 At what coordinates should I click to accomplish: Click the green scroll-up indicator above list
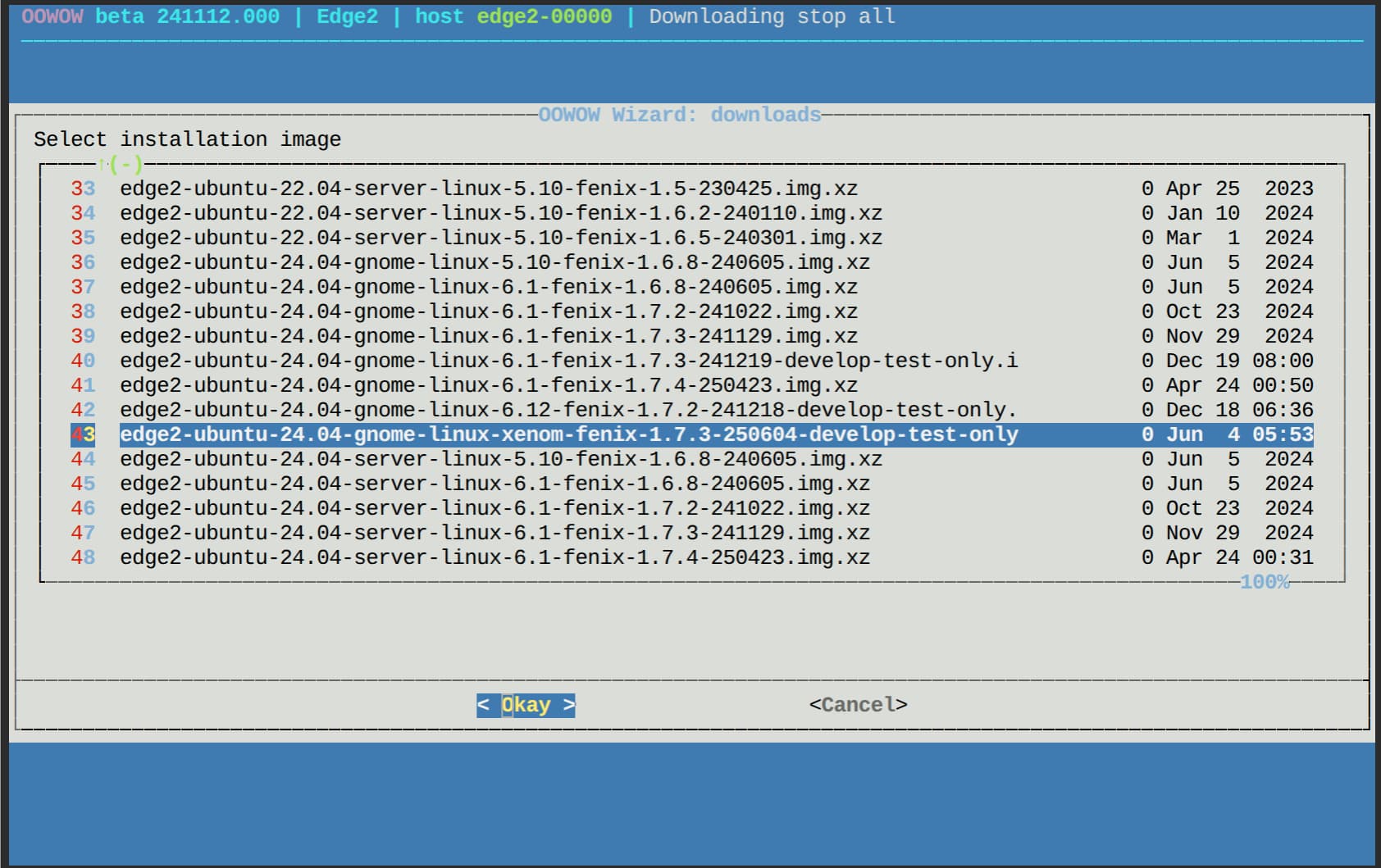coord(121,165)
